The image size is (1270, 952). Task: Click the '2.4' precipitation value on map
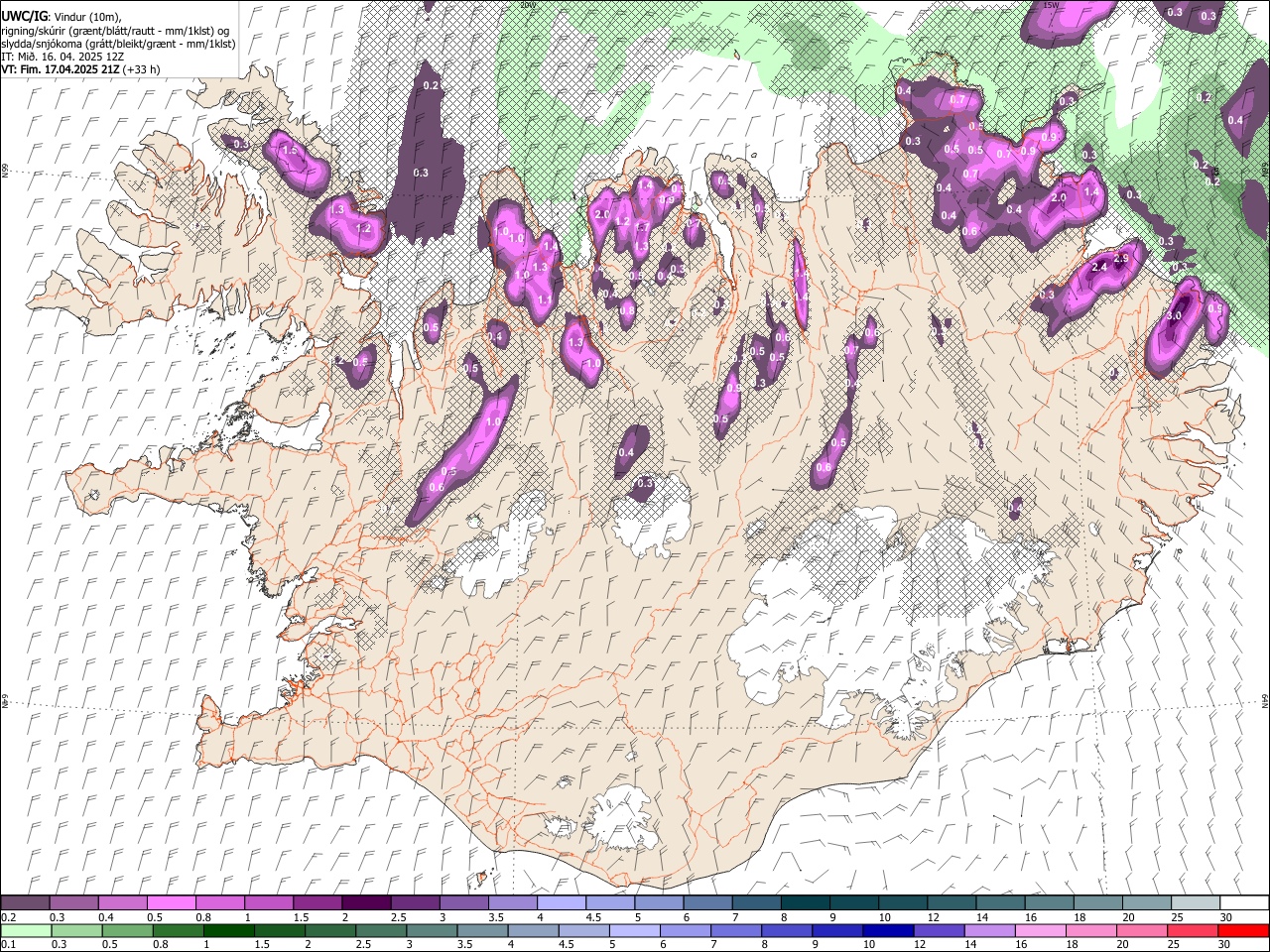coord(1098,268)
